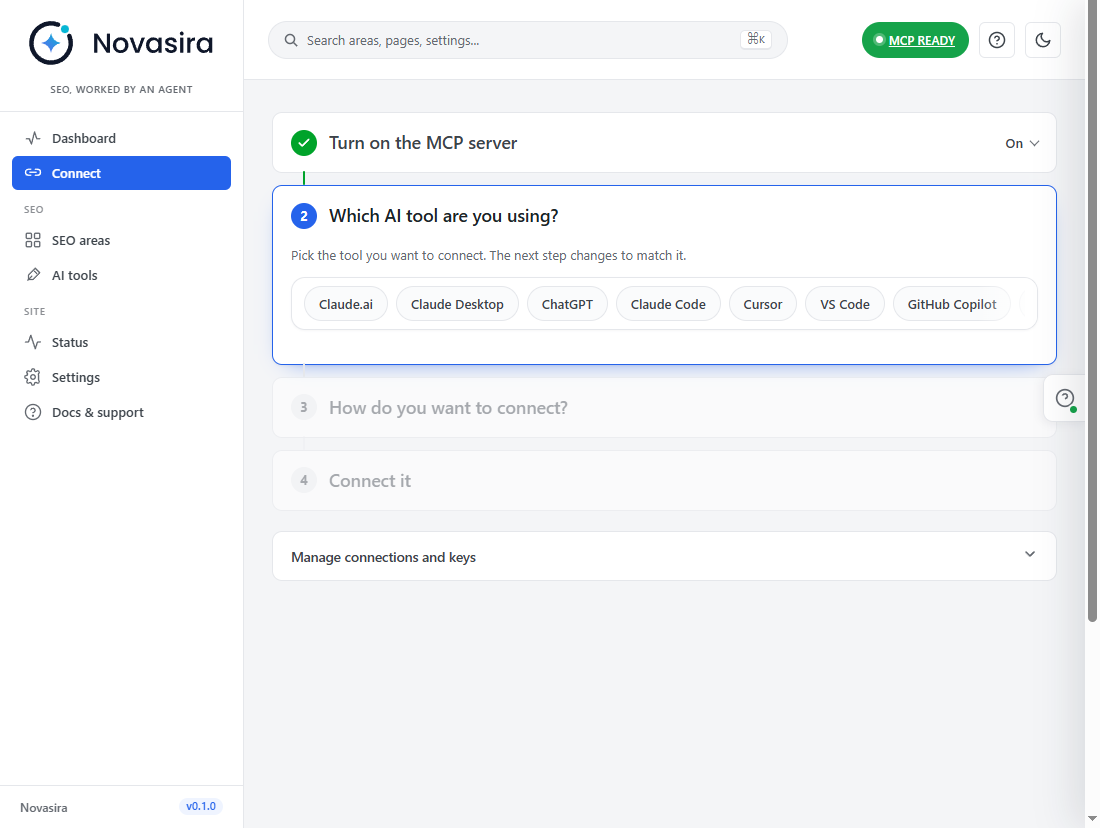
Task: Click the ⌘K shortcut badge
Action: click(x=756, y=39)
